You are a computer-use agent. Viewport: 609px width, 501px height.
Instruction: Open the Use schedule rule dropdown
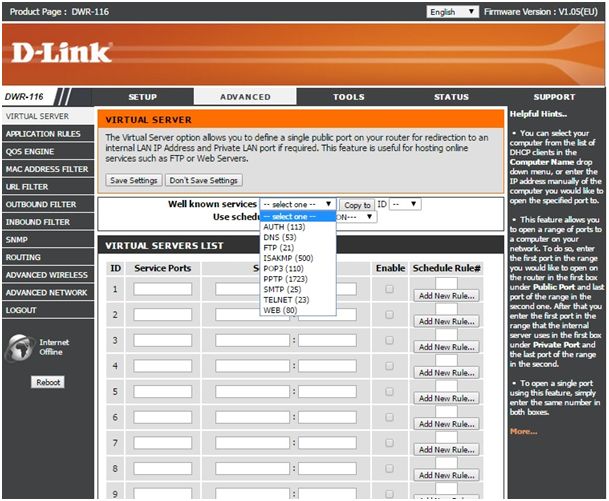(356, 217)
